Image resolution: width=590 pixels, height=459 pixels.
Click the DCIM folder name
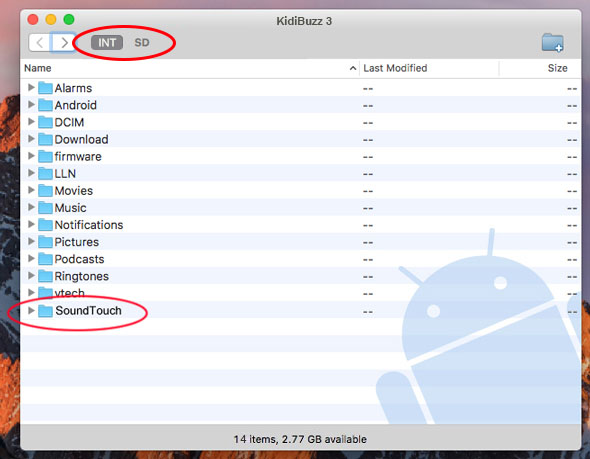point(69,122)
